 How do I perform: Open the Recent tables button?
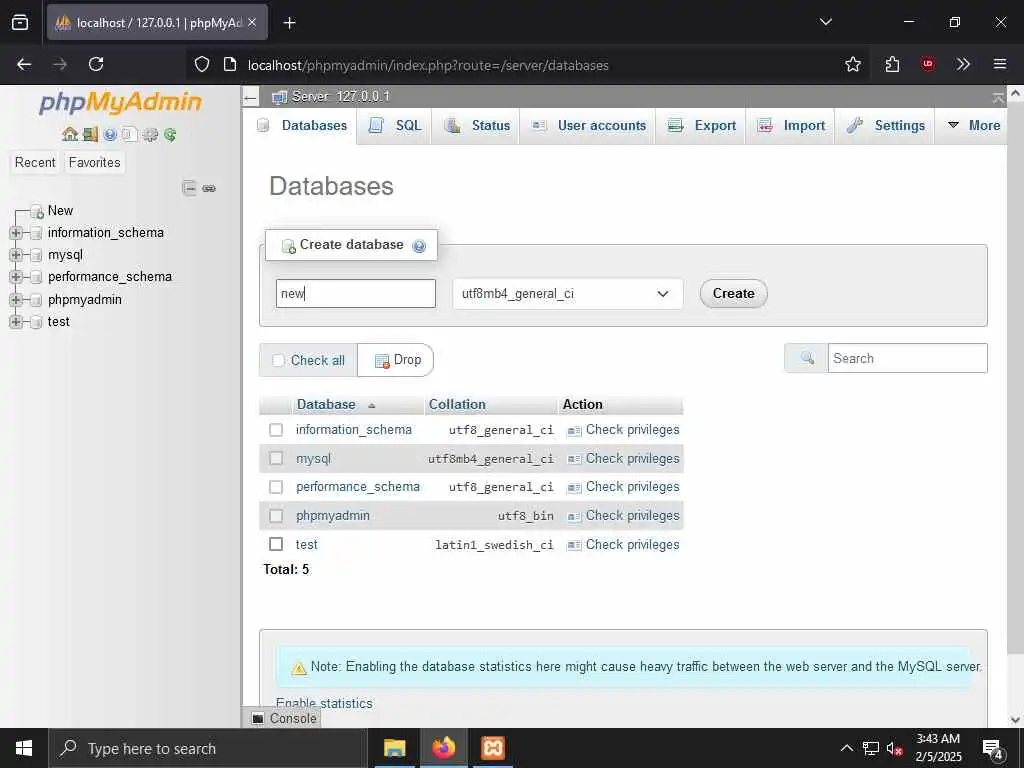[35, 163]
